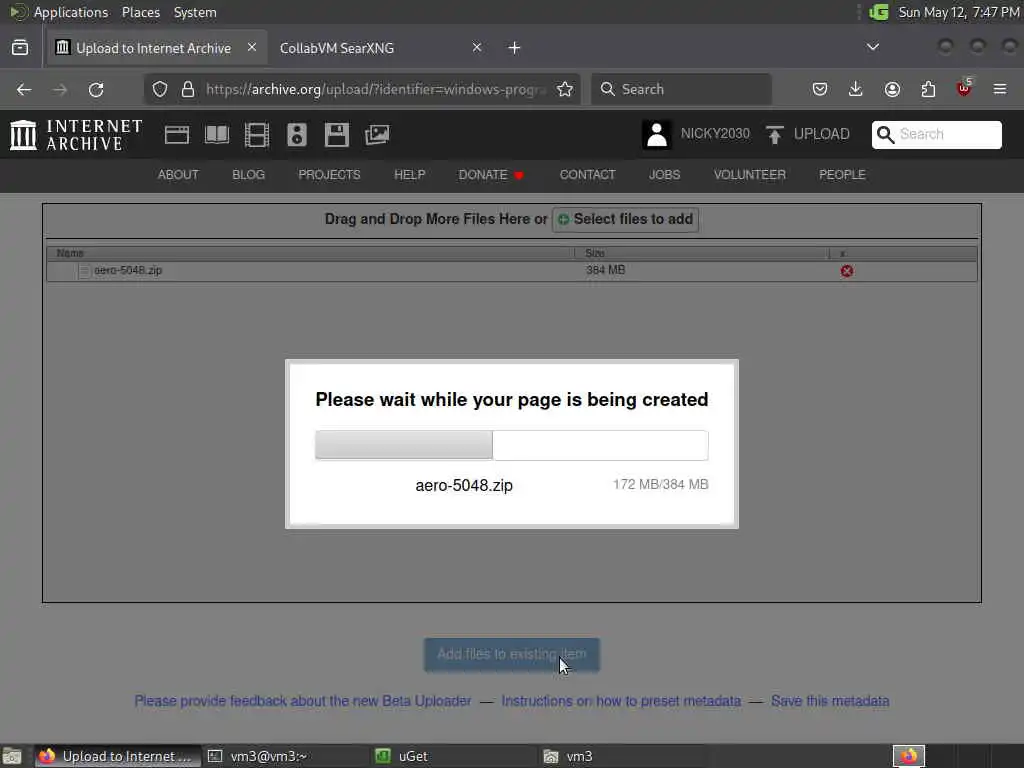Screen dimensions: 1024x768
Task: Go back with the browser back arrow
Action: coord(24,89)
